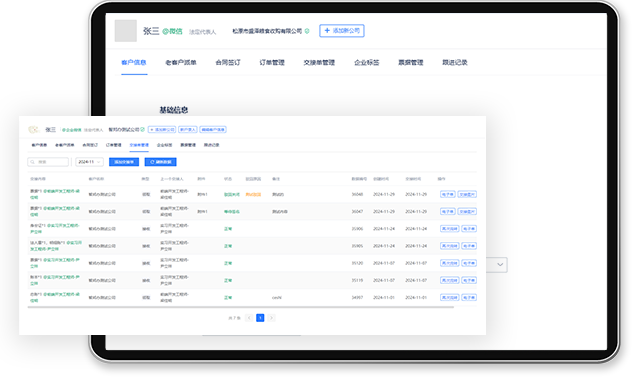The image size is (632, 379).
Task: Click the round avatar in the foreground panel
Action: (33, 129)
